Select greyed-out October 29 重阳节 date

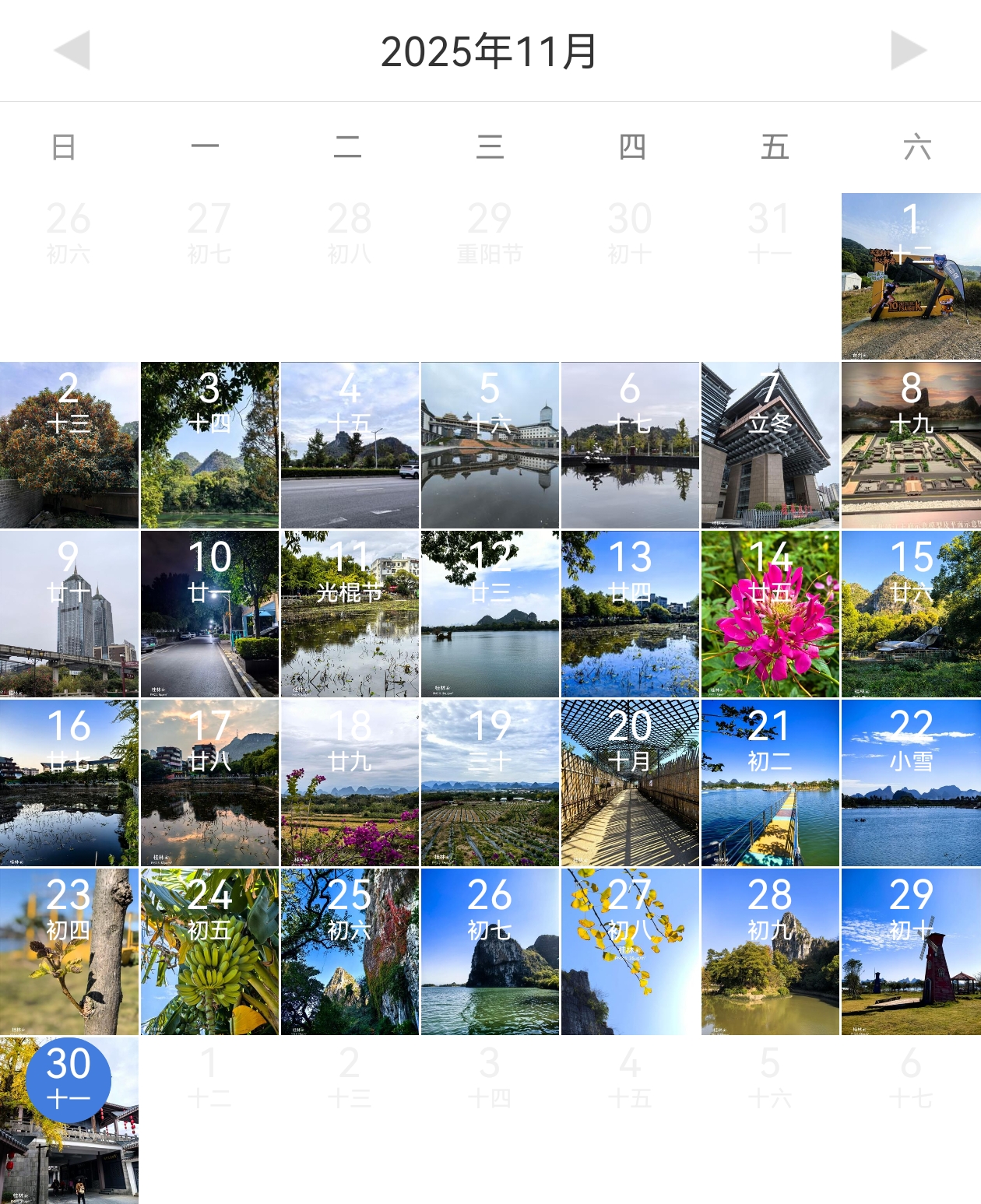click(x=490, y=232)
